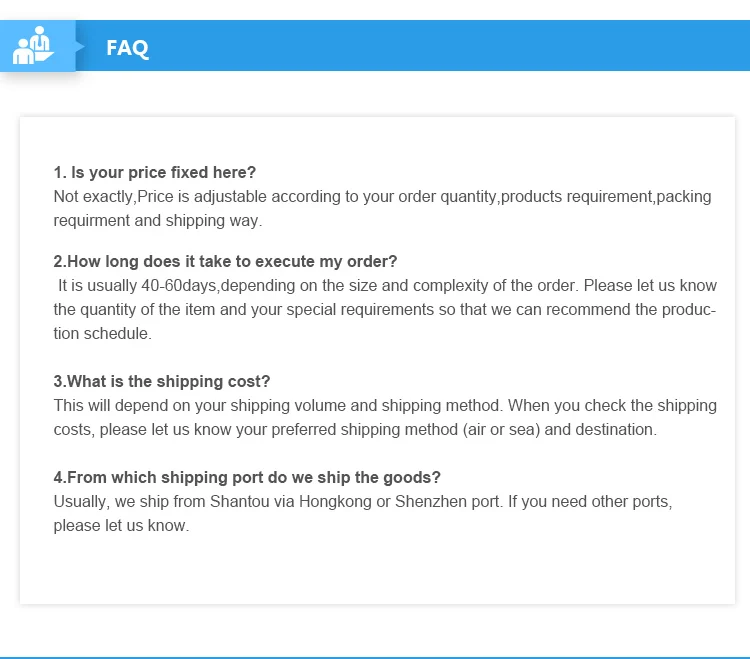This screenshot has width=750, height=659.
Task: Click the "requirment and shipping way." line
Action: [157, 220]
